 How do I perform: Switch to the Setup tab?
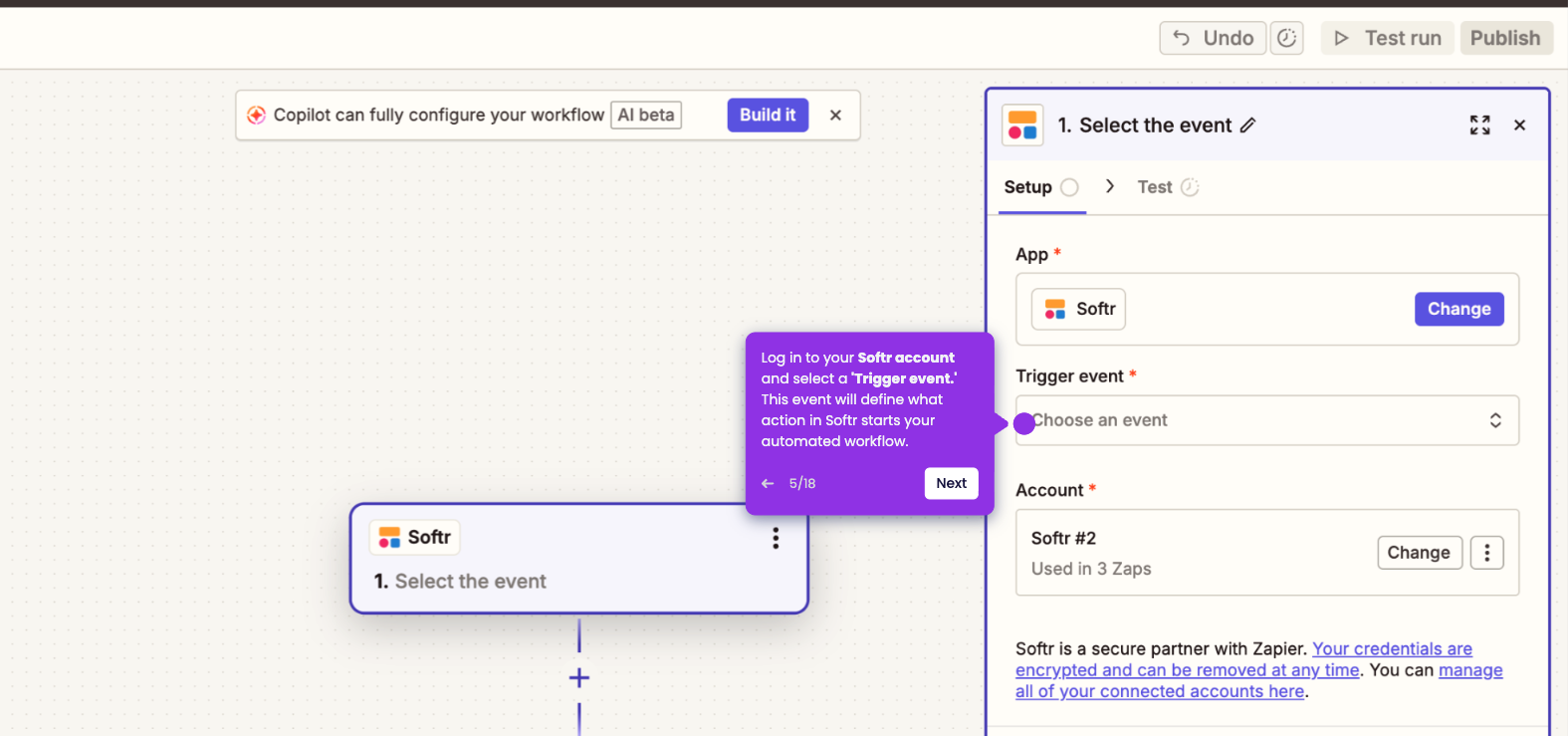(x=1041, y=187)
